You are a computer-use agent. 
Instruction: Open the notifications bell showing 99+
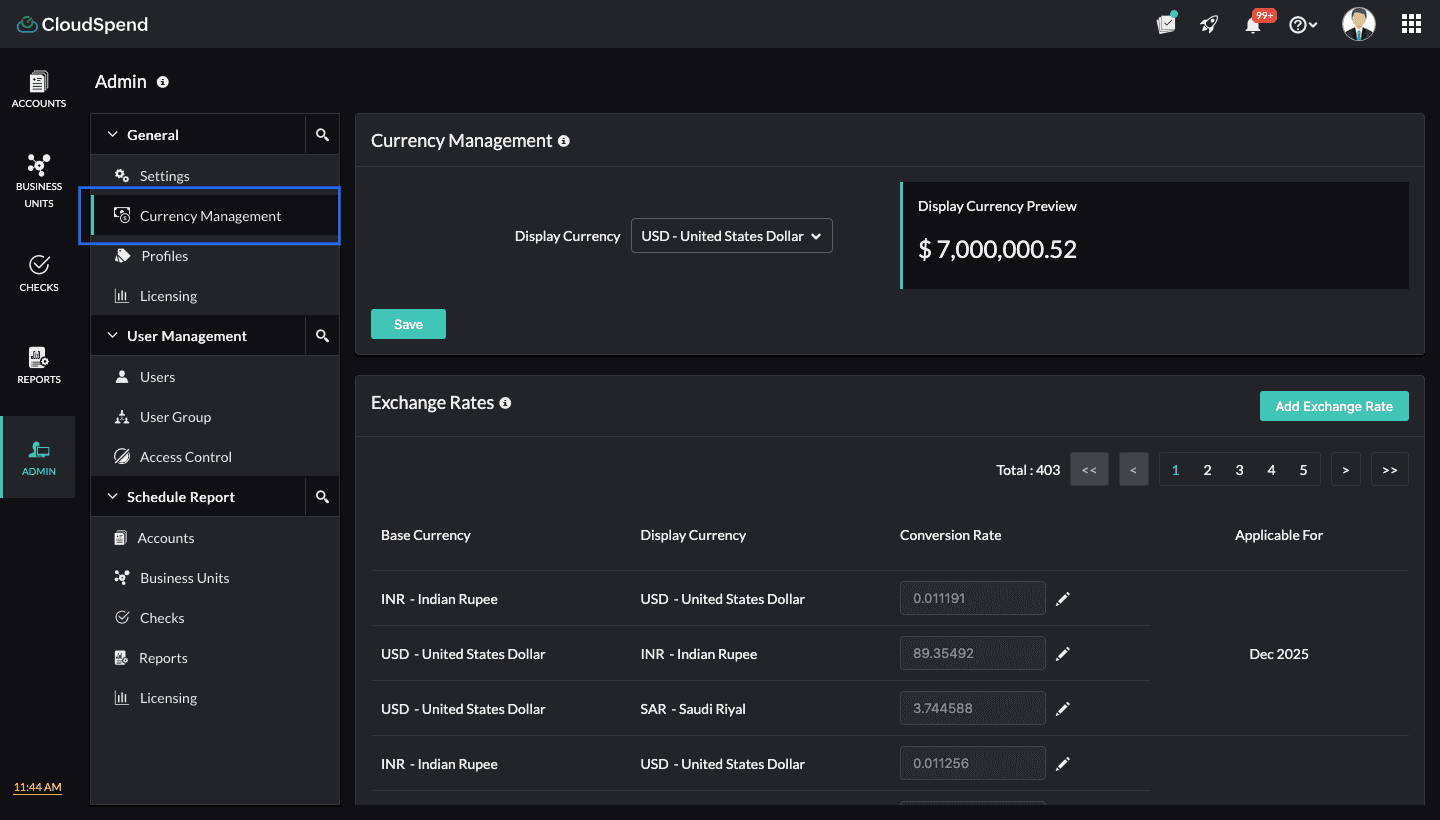point(1252,23)
